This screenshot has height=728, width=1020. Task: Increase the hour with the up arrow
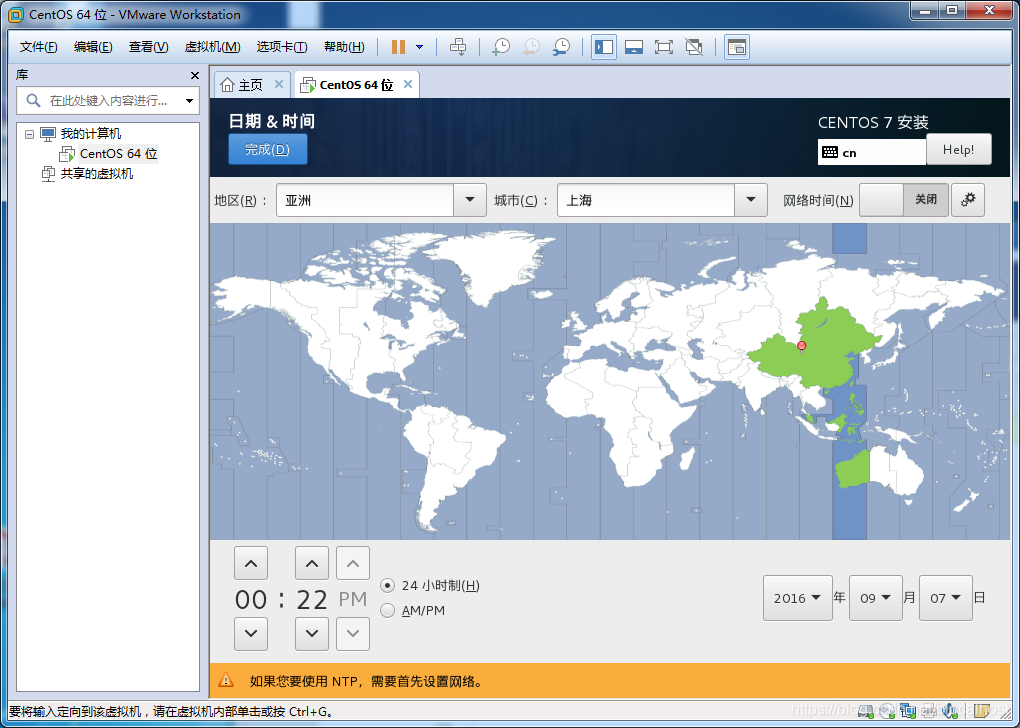click(251, 563)
